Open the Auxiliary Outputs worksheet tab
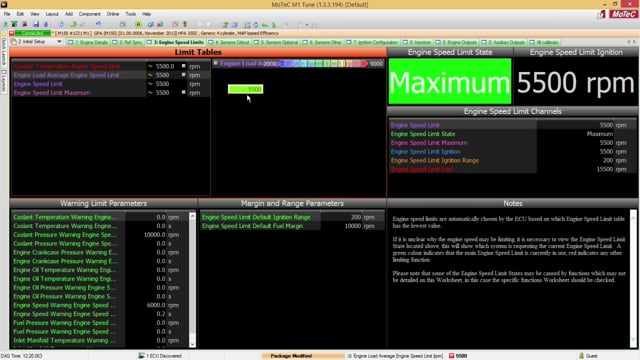 pyautogui.click(x=504, y=42)
